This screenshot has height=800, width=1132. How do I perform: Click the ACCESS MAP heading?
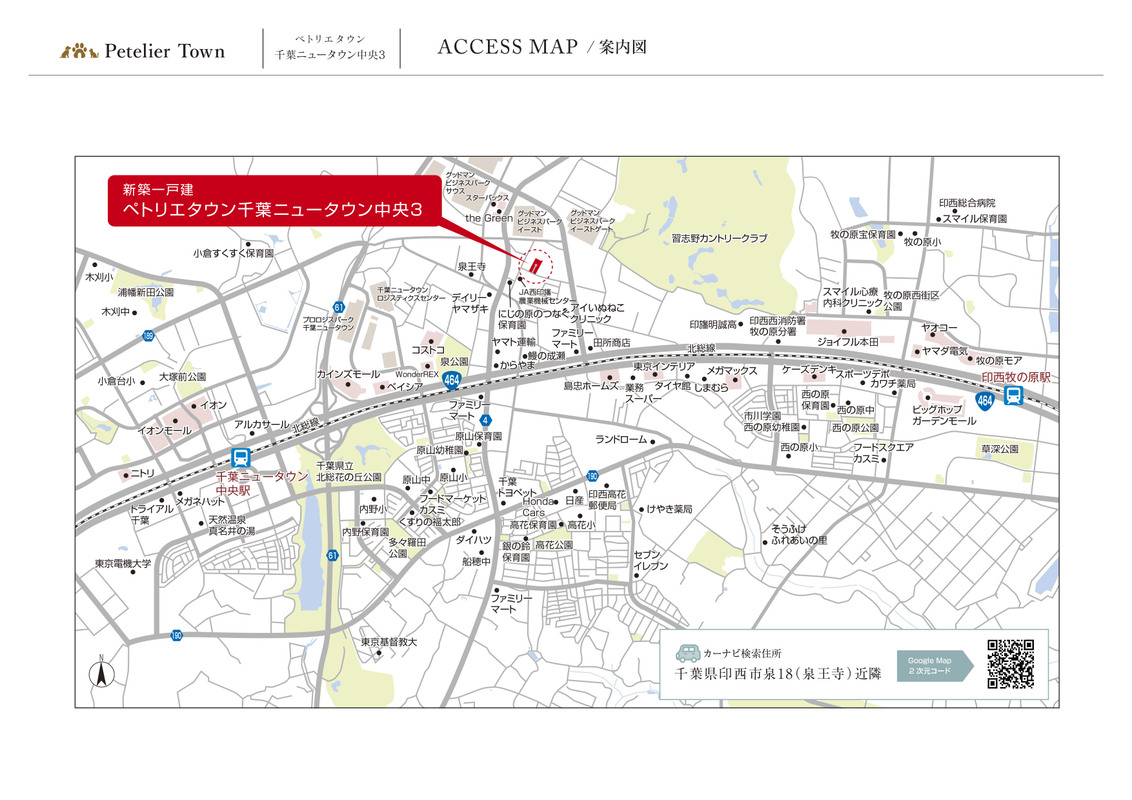[x=507, y=47]
